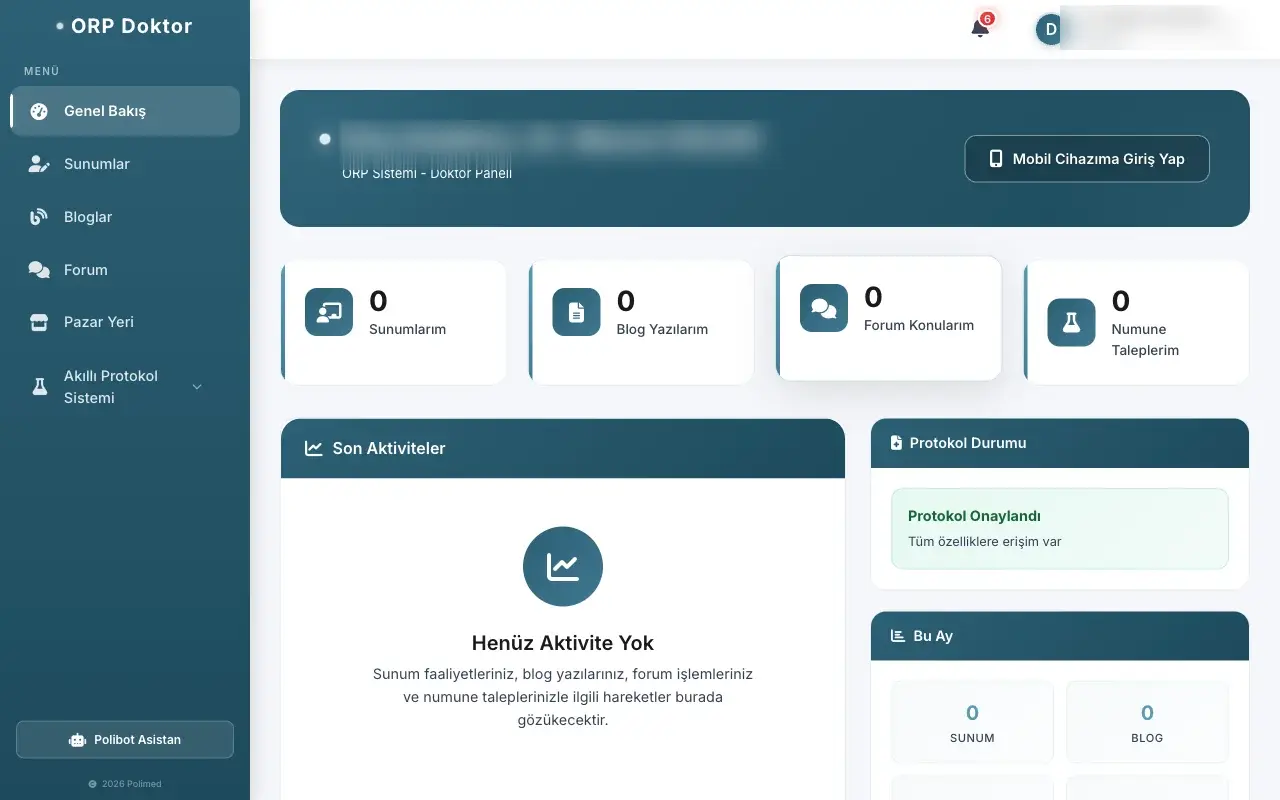Click Mobil Cihazıma Giriş Yap button
1280x800 pixels.
coord(1087,159)
